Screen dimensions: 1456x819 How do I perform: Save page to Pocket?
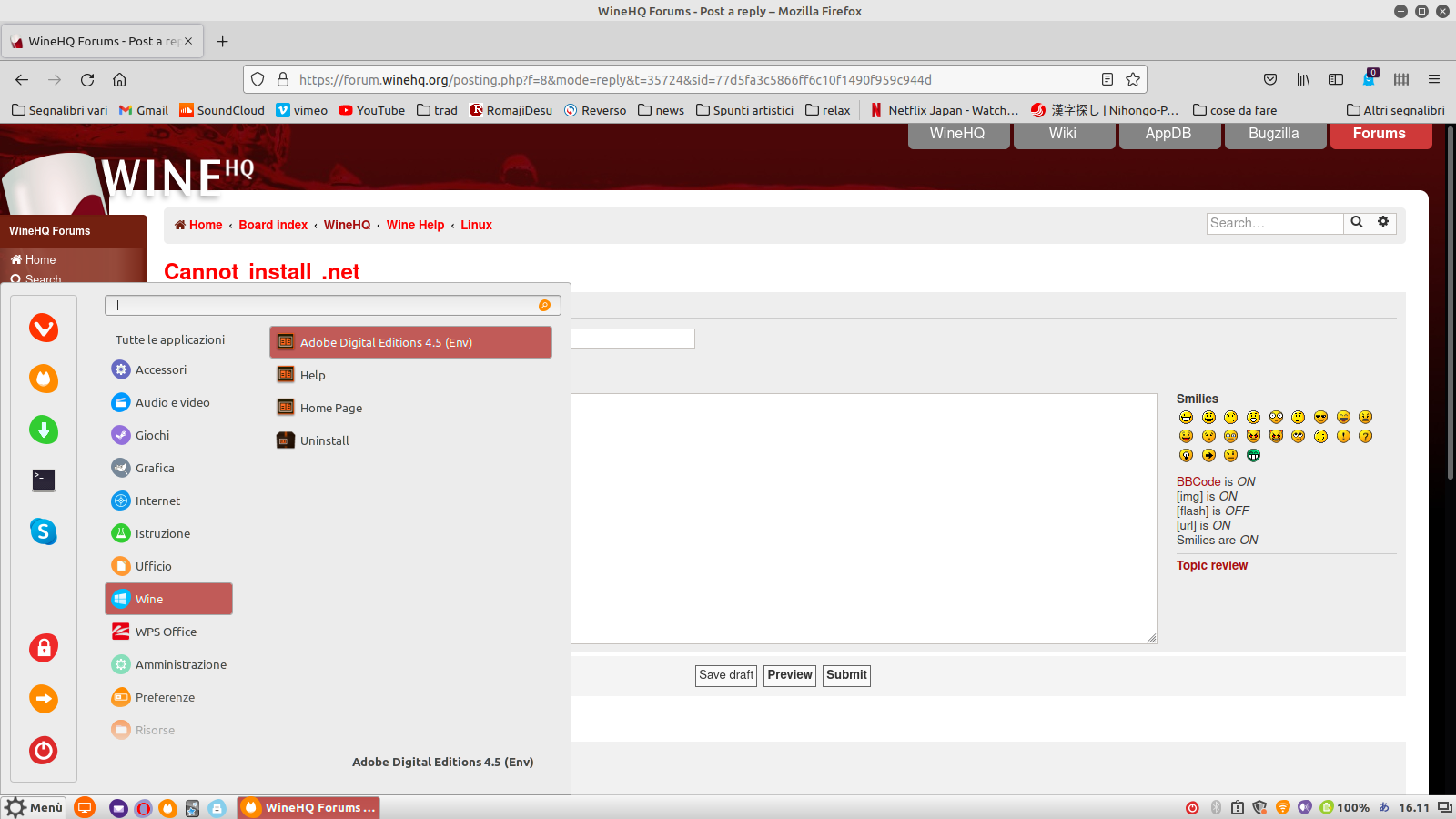[x=1270, y=79]
